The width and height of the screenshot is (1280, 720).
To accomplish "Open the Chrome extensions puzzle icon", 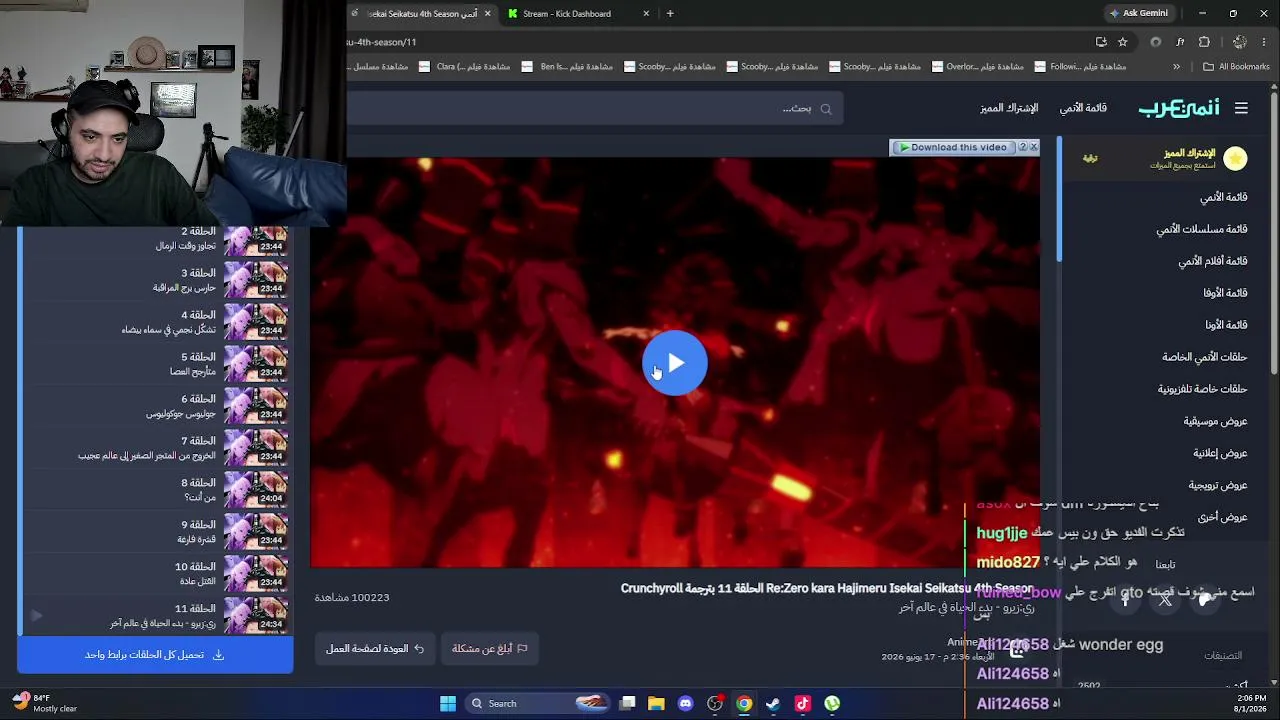I will pos(1204,42).
